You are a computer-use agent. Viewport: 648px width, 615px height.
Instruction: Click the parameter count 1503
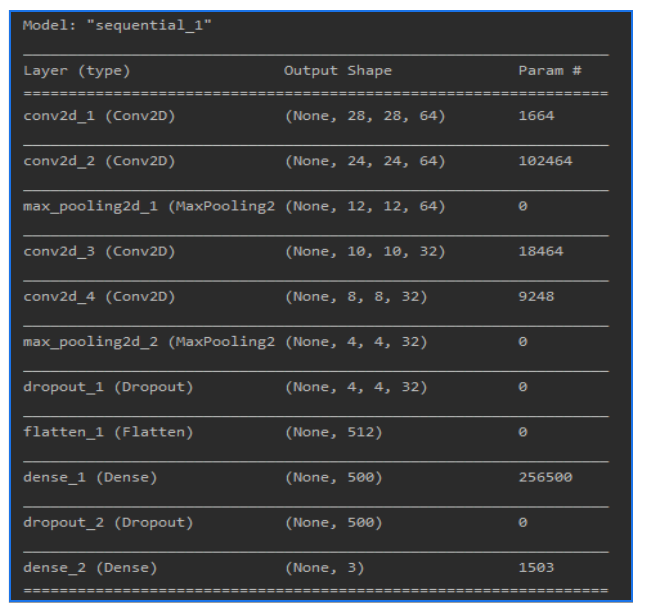(536, 568)
